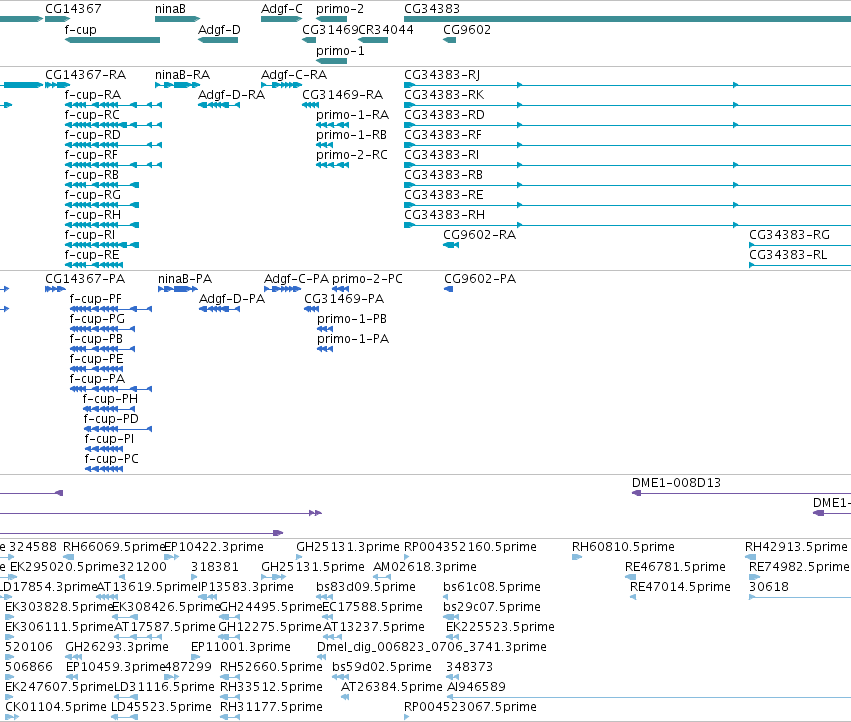Click the CG34383 gene label

click(431, 9)
